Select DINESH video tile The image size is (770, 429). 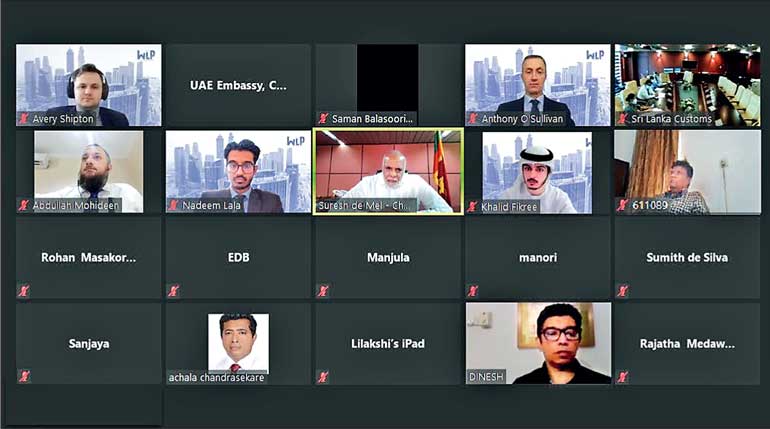pyautogui.click(x=538, y=343)
